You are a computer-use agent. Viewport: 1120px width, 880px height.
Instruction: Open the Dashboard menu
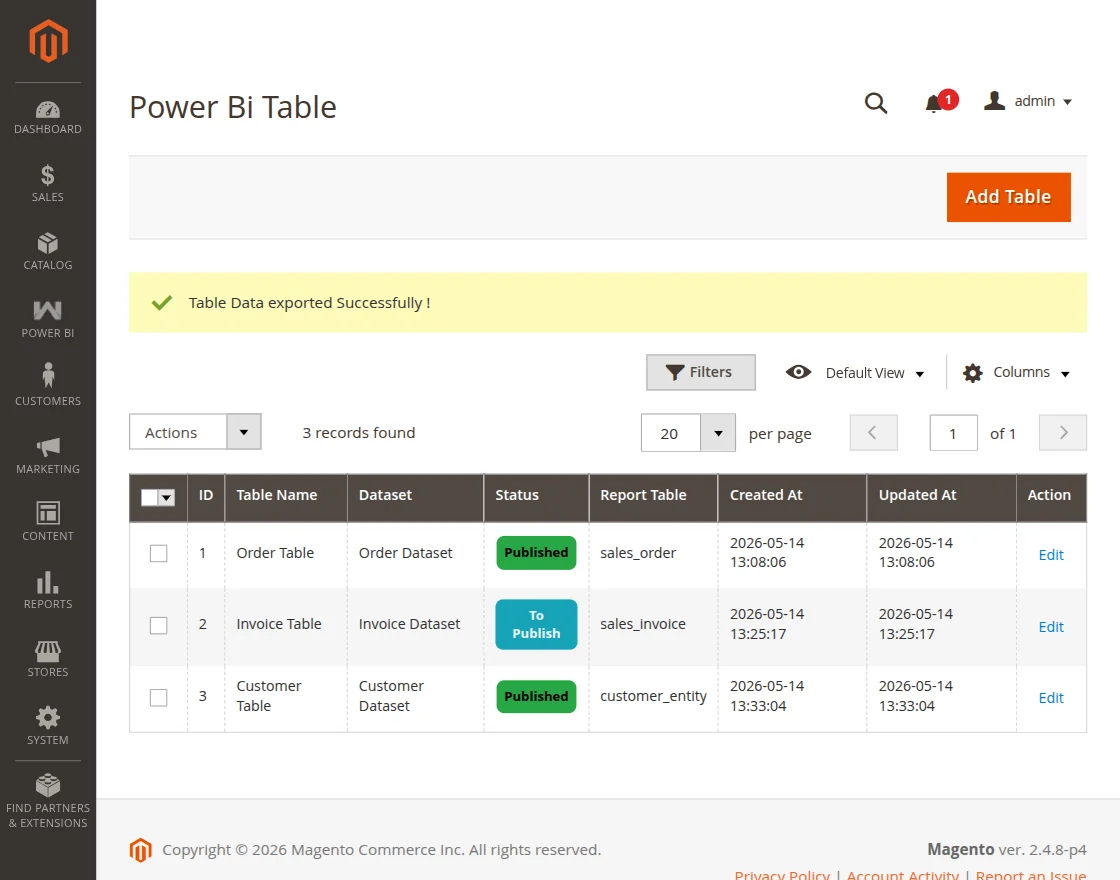(48, 118)
